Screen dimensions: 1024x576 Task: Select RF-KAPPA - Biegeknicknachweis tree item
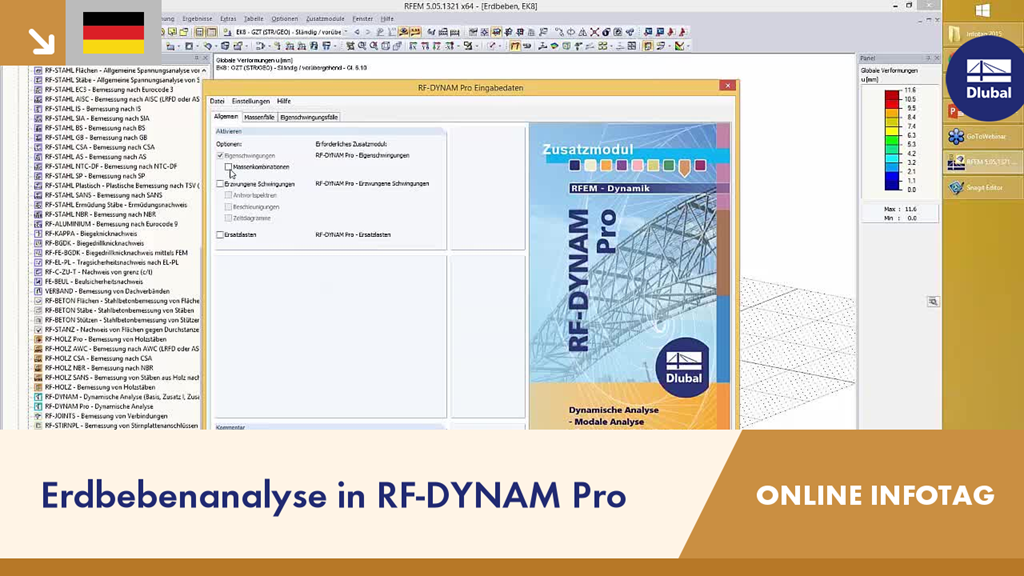click(x=91, y=234)
